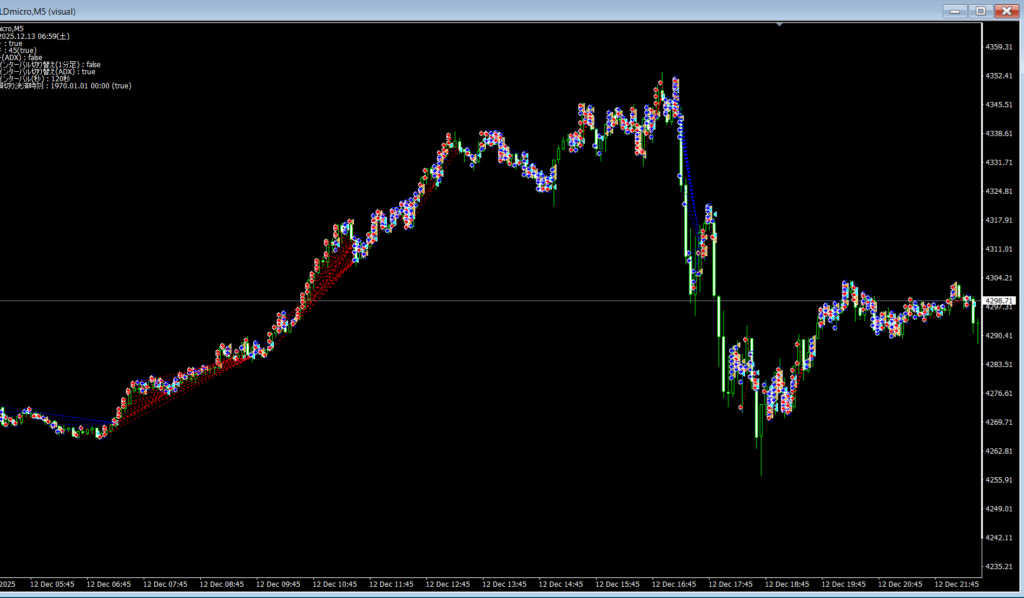The image size is (1024, 598).
Task: Click the 4269.71 price scale label
Action: [1000, 422]
